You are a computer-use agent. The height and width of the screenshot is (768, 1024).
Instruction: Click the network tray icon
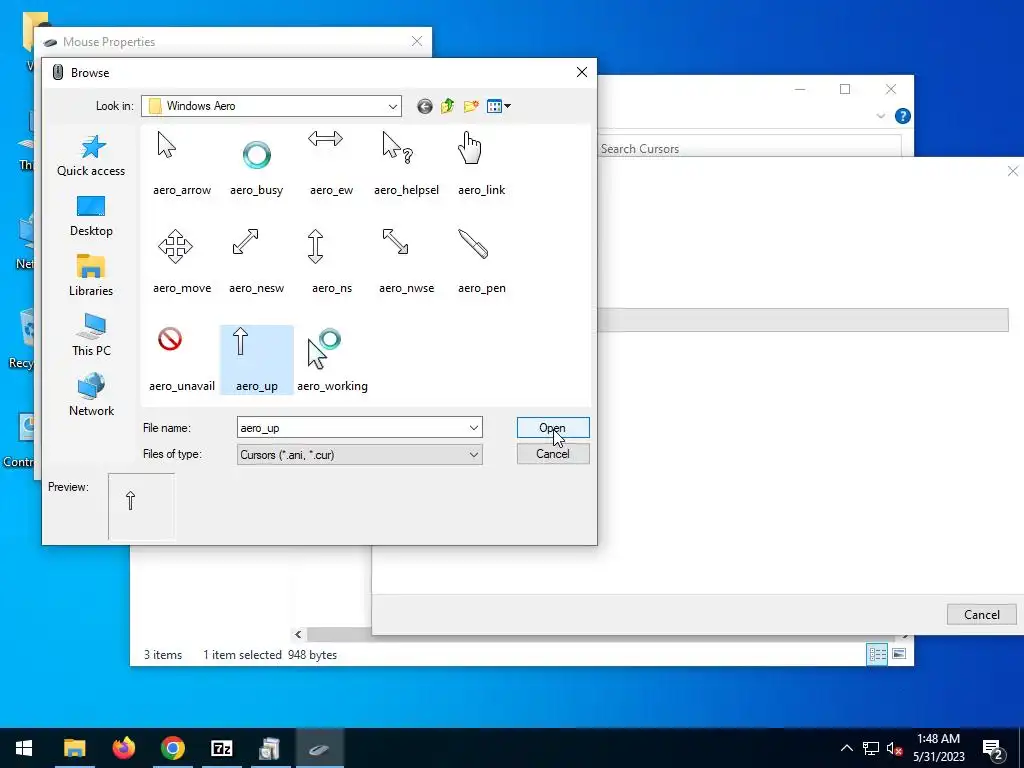pyautogui.click(x=871, y=748)
